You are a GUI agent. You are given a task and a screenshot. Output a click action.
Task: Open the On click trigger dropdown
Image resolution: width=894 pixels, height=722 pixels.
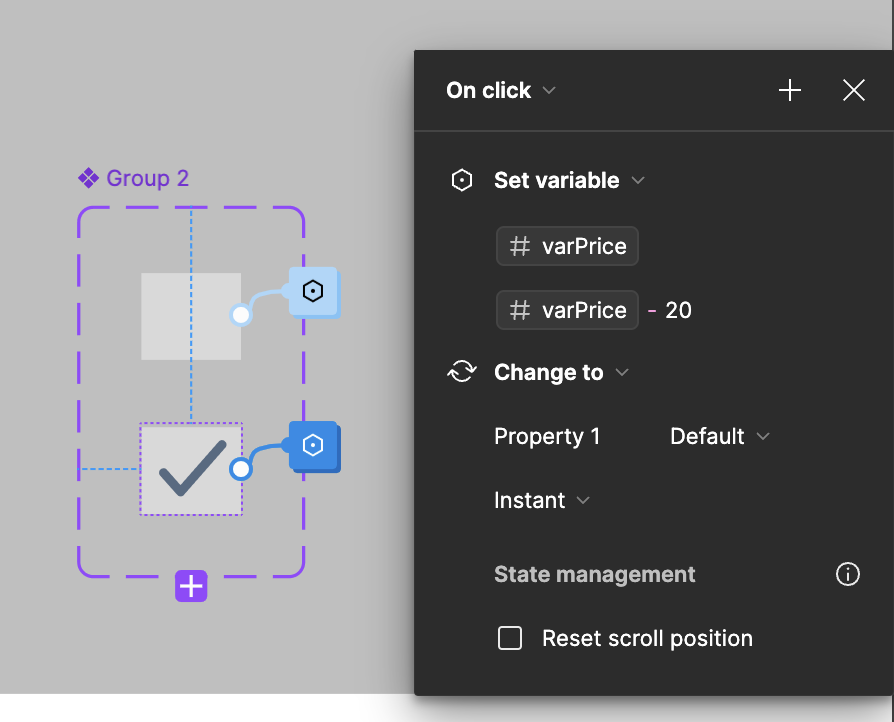pyautogui.click(x=501, y=90)
